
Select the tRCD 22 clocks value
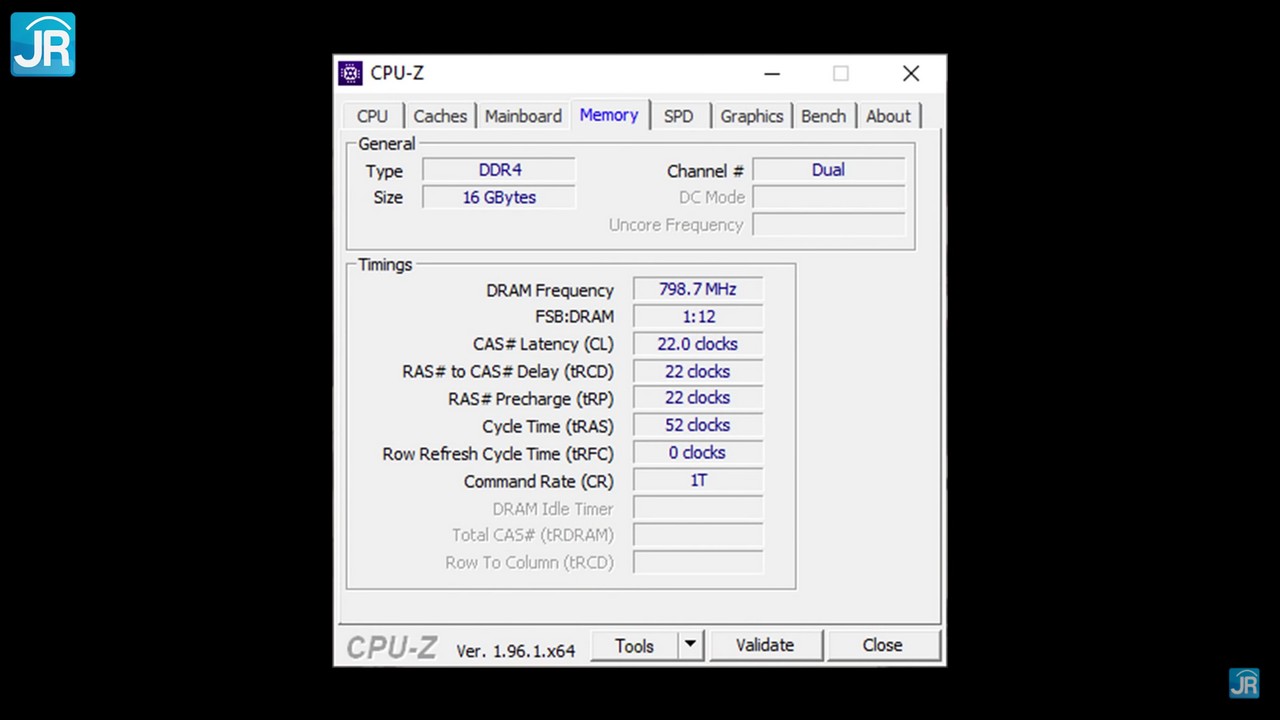(698, 371)
